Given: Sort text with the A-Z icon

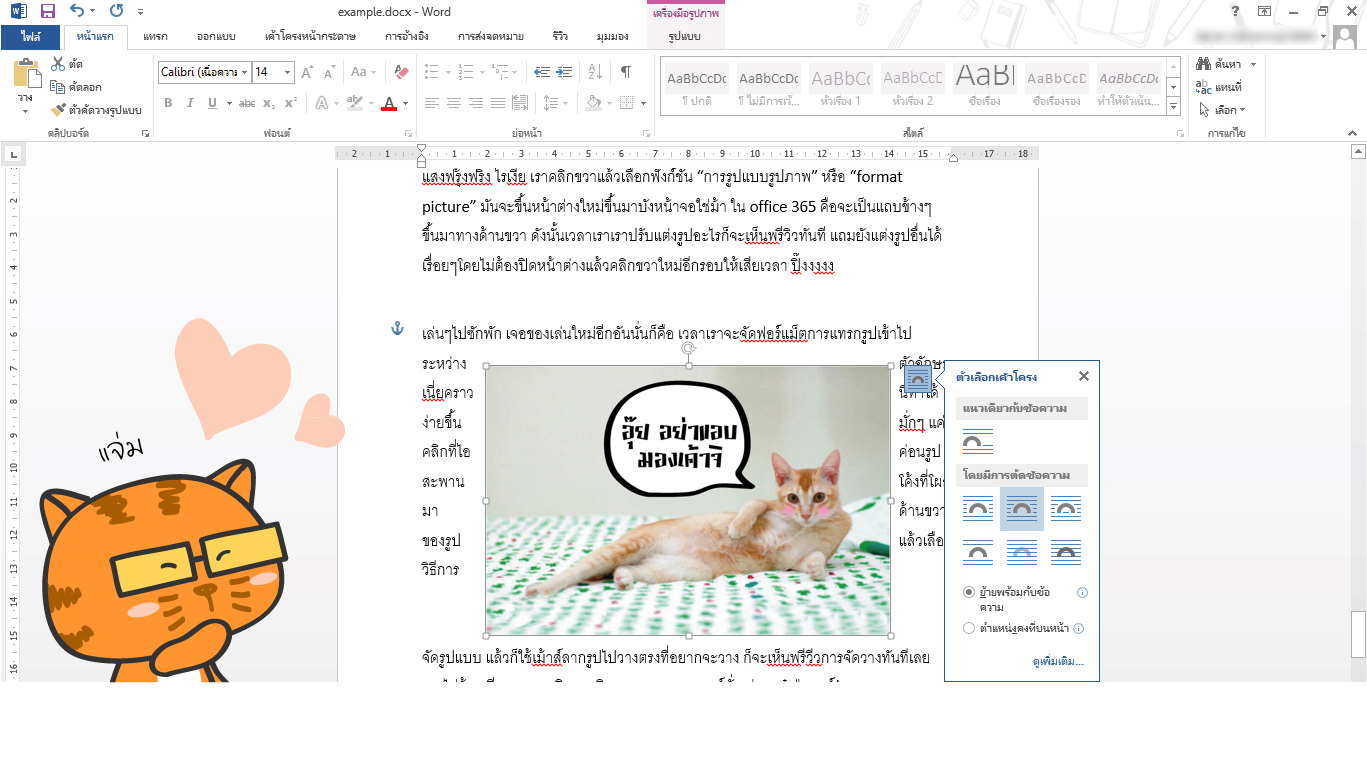Looking at the screenshot, I should point(595,72).
